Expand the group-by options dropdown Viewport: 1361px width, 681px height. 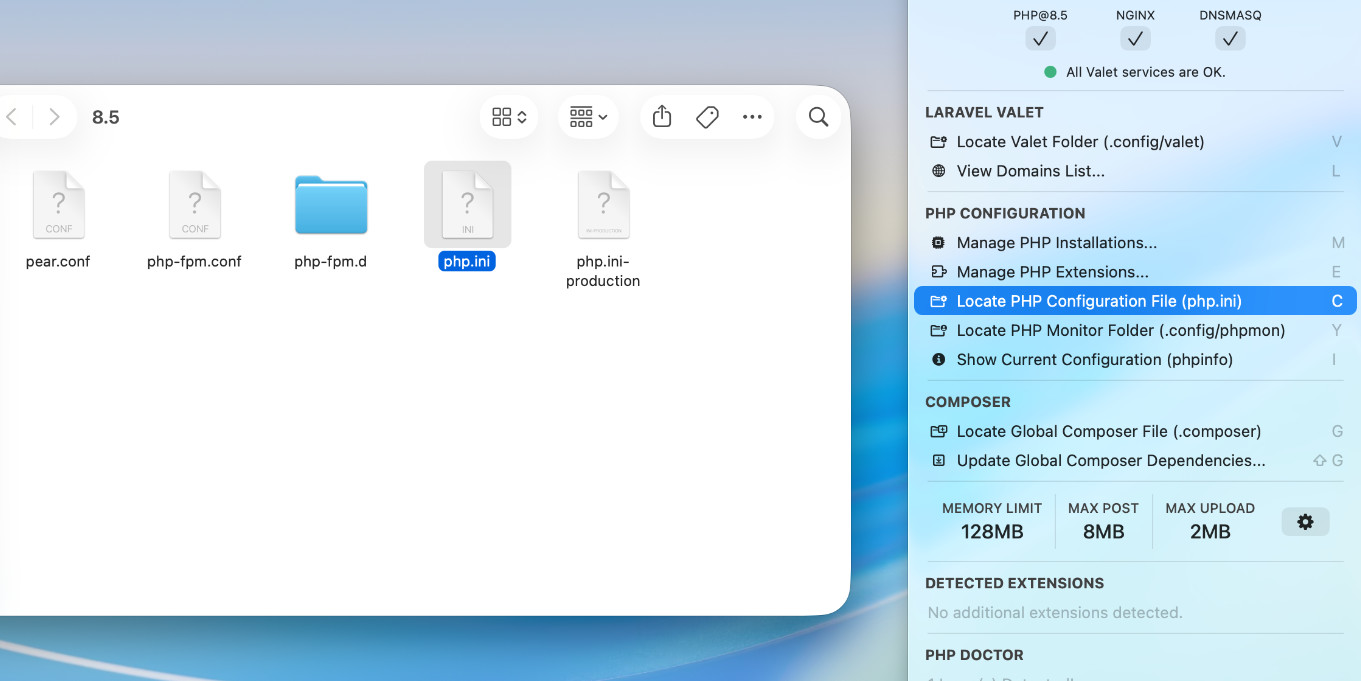coord(588,117)
